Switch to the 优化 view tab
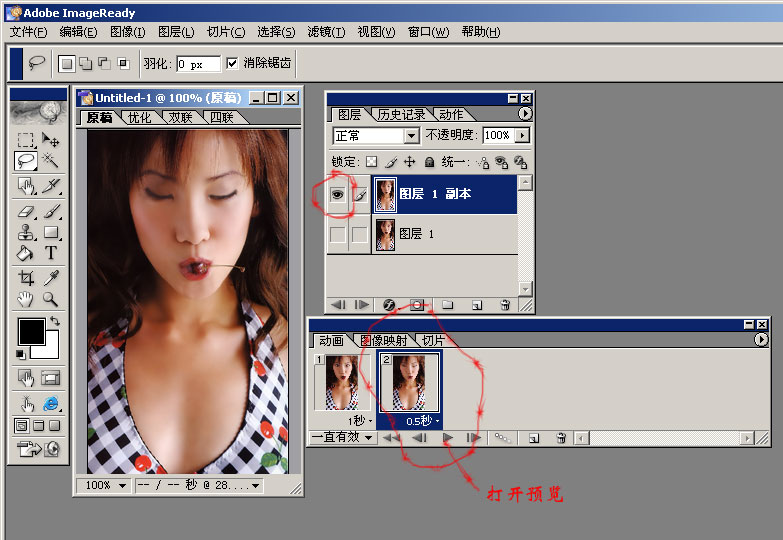783x540 pixels. (139, 118)
